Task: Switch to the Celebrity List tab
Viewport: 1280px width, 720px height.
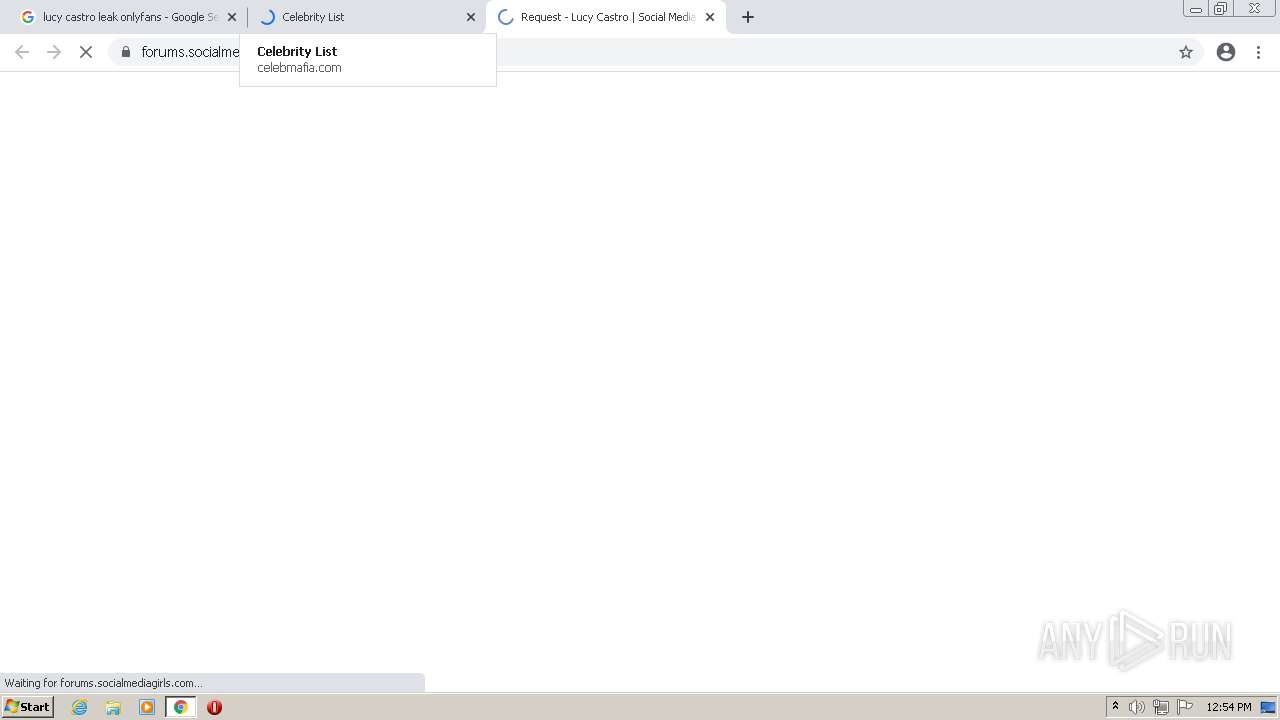Action: point(365,17)
